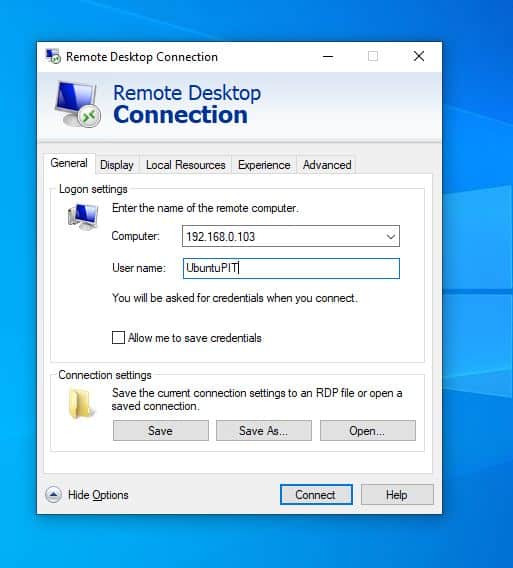Click the Remote Desktop Connection title bar icon
Screen dimensions: 513x568
pos(53,56)
